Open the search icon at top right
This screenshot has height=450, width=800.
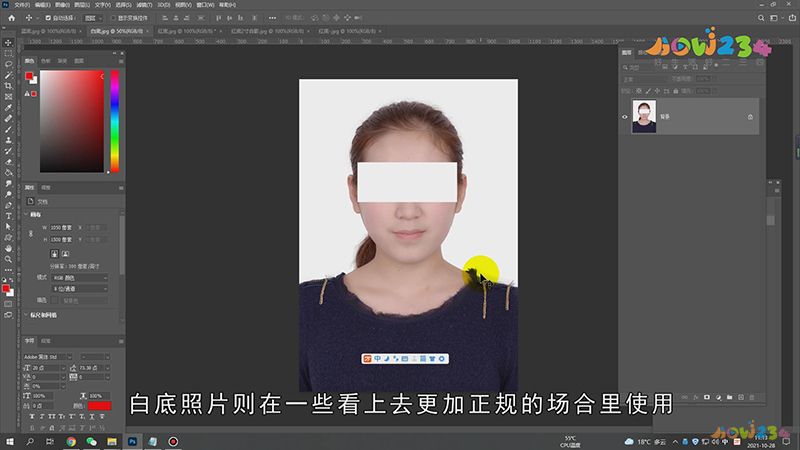click(761, 18)
